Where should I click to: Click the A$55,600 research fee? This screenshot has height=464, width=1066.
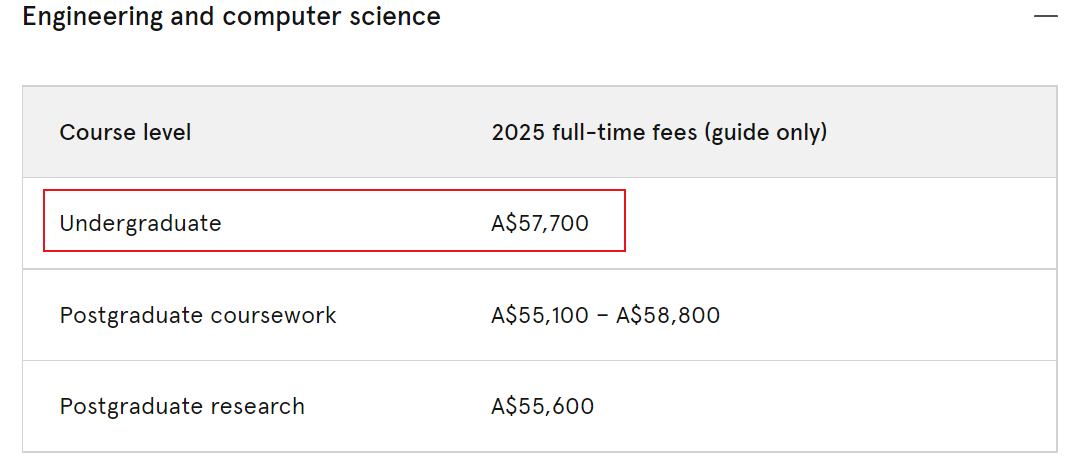click(543, 406)
